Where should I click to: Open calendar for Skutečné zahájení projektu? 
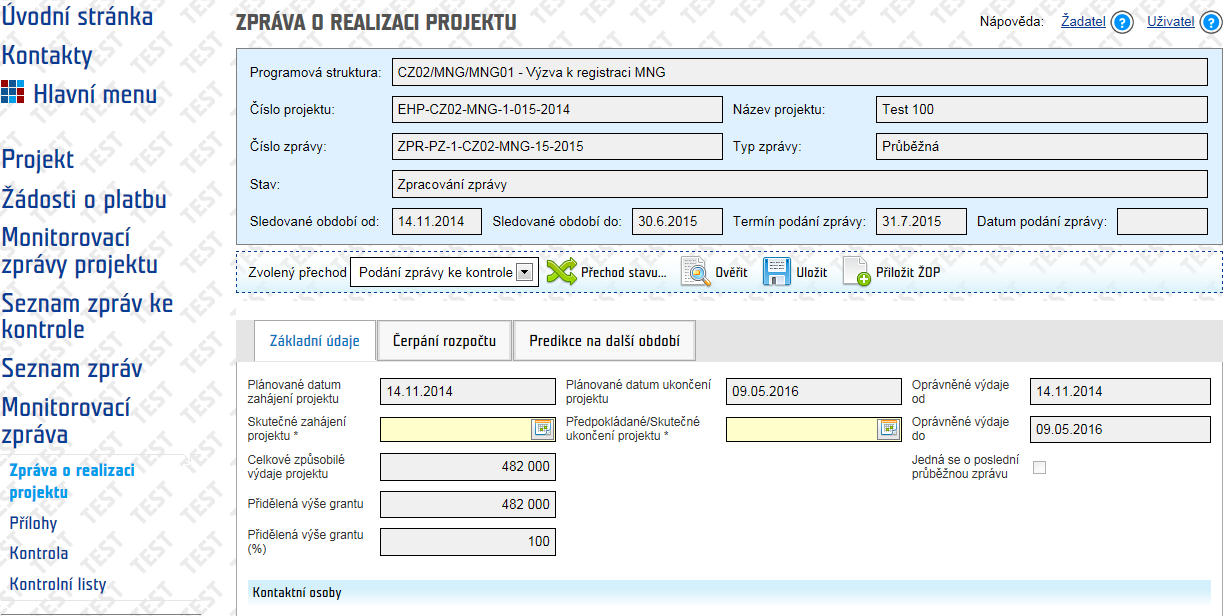pos(543,429)
